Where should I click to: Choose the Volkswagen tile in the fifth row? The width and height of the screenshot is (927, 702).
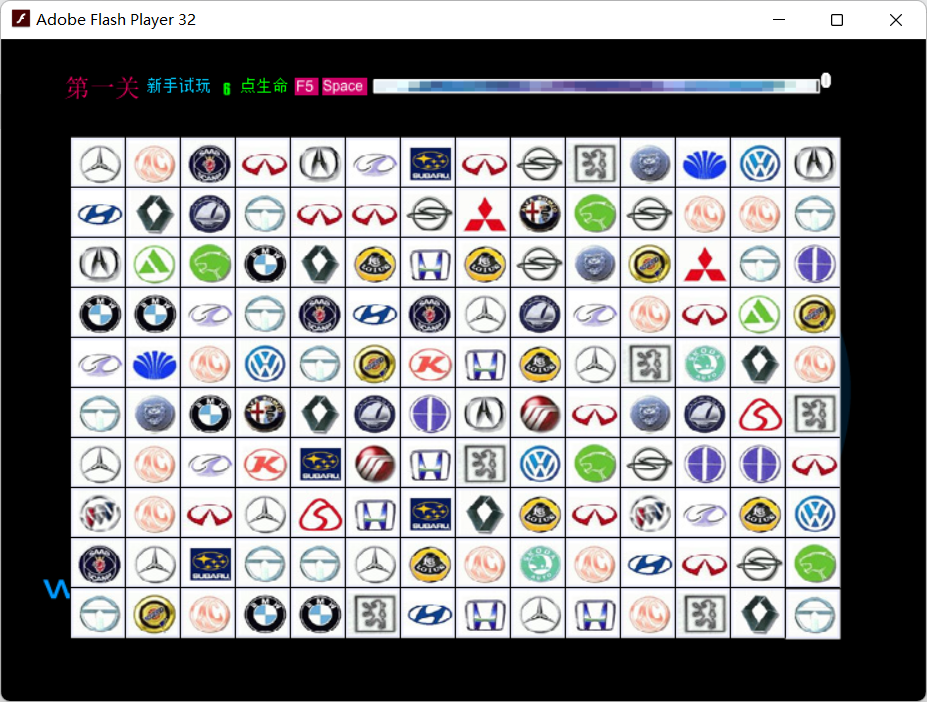[264, 364]
